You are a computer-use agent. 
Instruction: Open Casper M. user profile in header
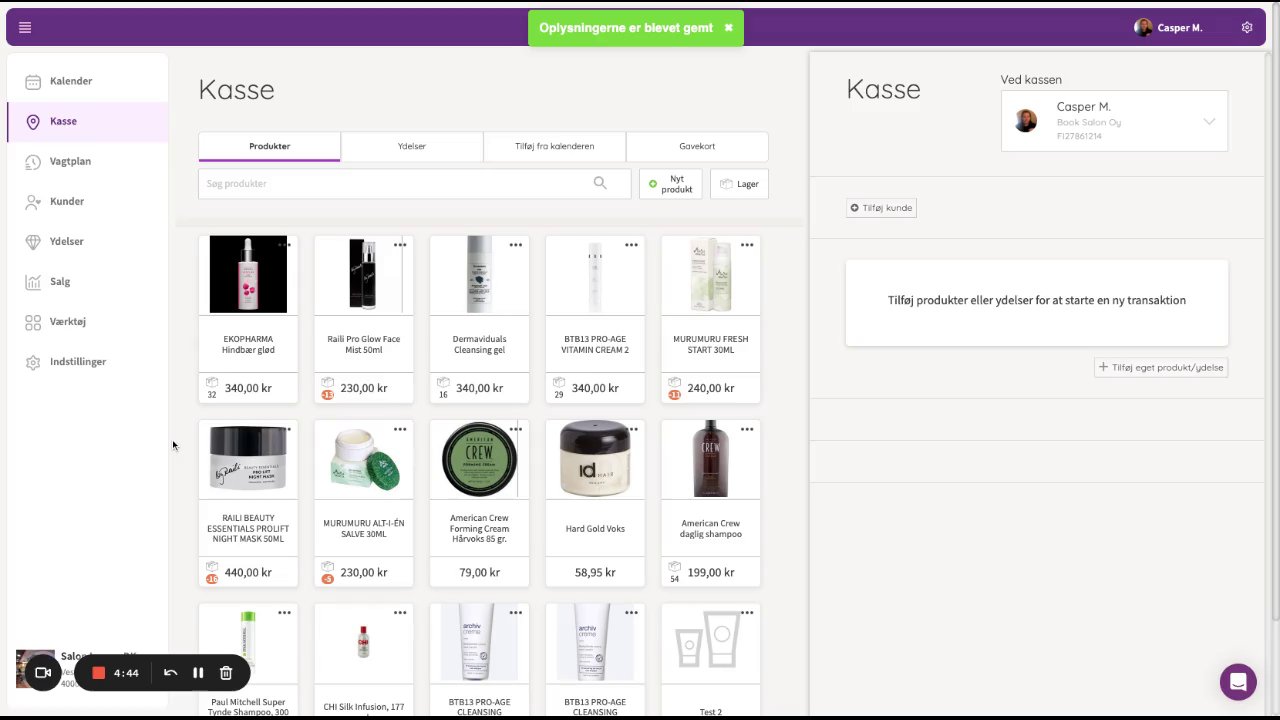[1168, 28]
